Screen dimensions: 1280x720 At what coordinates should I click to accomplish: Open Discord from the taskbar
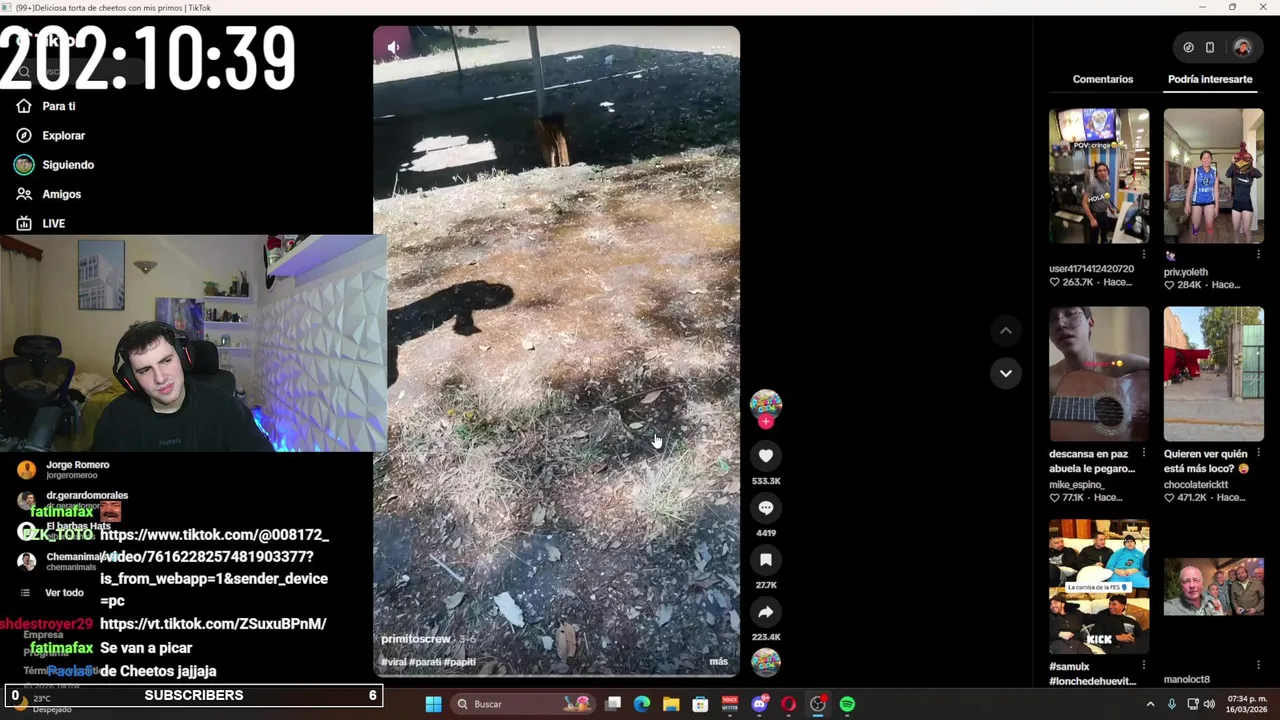(759, 704)
